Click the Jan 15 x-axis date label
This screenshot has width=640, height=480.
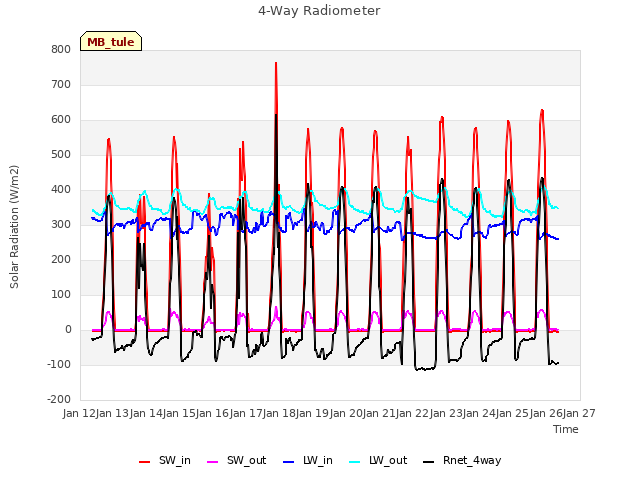click(x=179, y=414)
